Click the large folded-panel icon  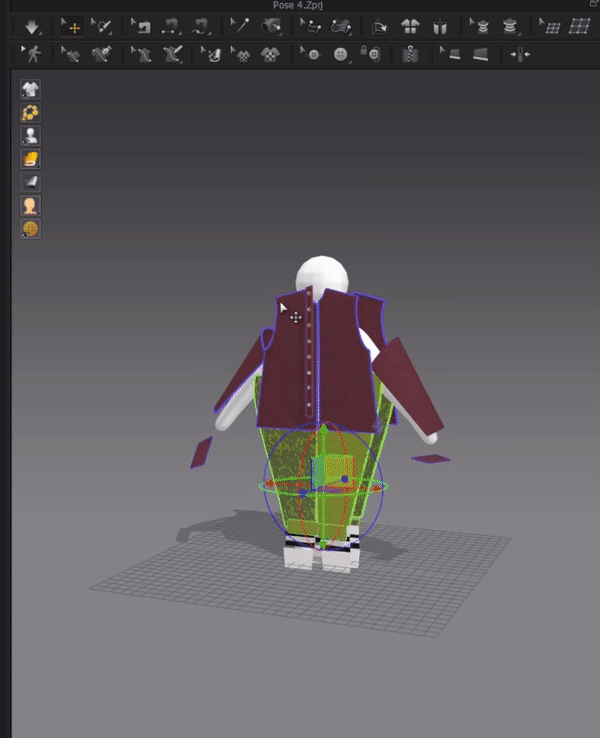pyautogui.click(x=480, y=54)
